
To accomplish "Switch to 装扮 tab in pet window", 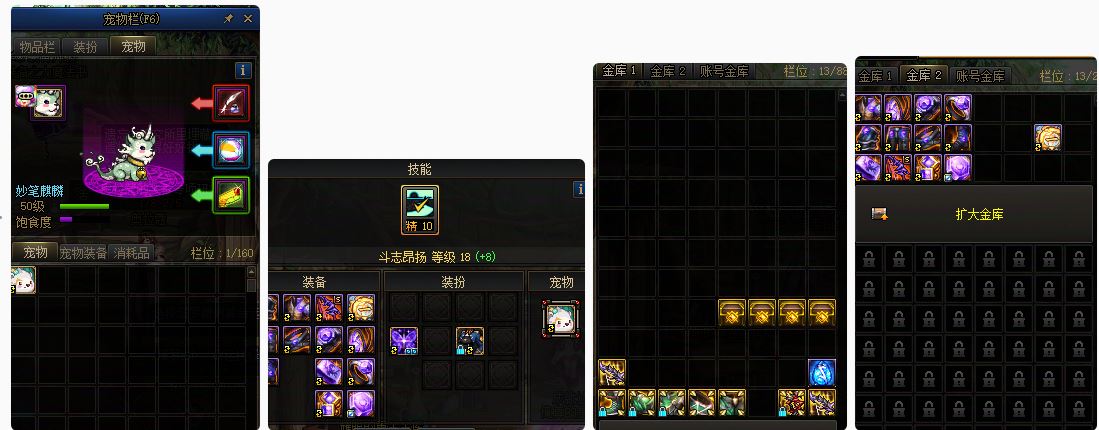I will [x=86, y=47].
